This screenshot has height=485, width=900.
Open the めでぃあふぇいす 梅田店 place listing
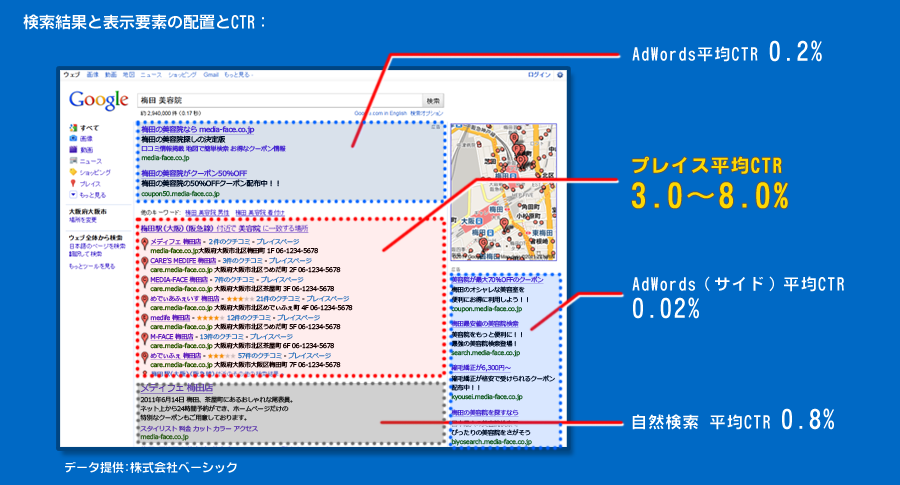tap(185, 298)
